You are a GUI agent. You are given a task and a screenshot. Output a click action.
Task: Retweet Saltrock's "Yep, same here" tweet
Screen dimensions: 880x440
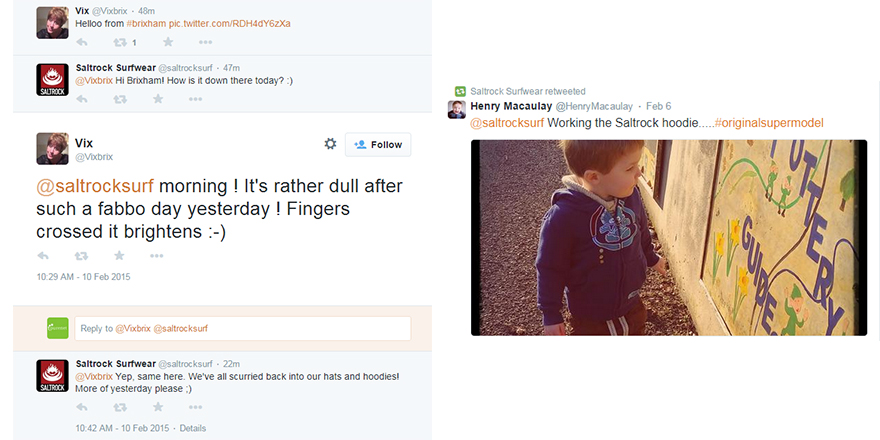(x=121, y=407)
